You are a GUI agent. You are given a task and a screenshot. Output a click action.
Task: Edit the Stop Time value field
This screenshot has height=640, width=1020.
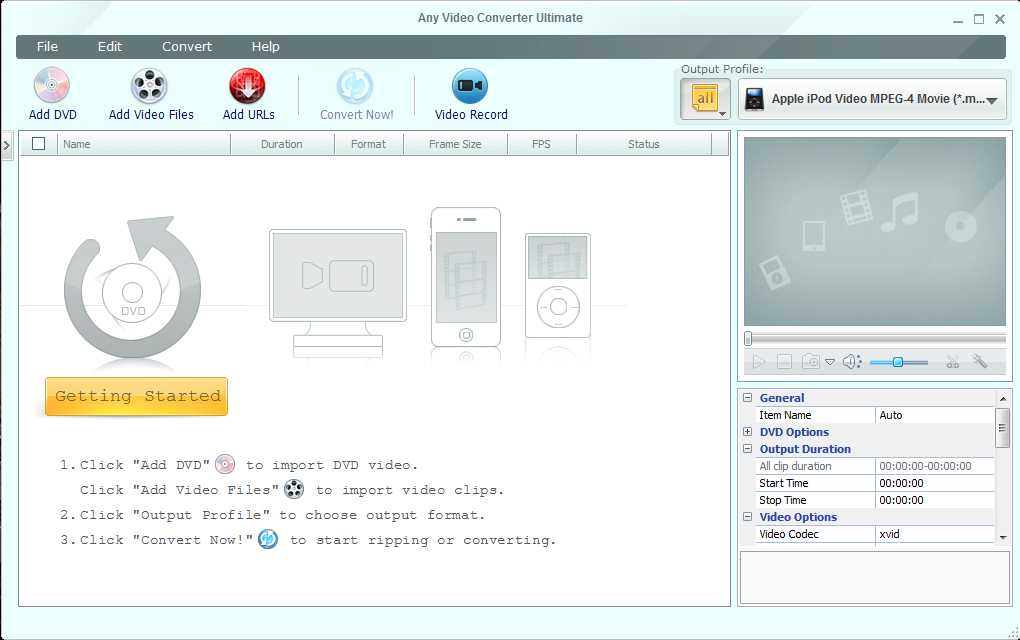pyautogui.click(x=935, y=500)
